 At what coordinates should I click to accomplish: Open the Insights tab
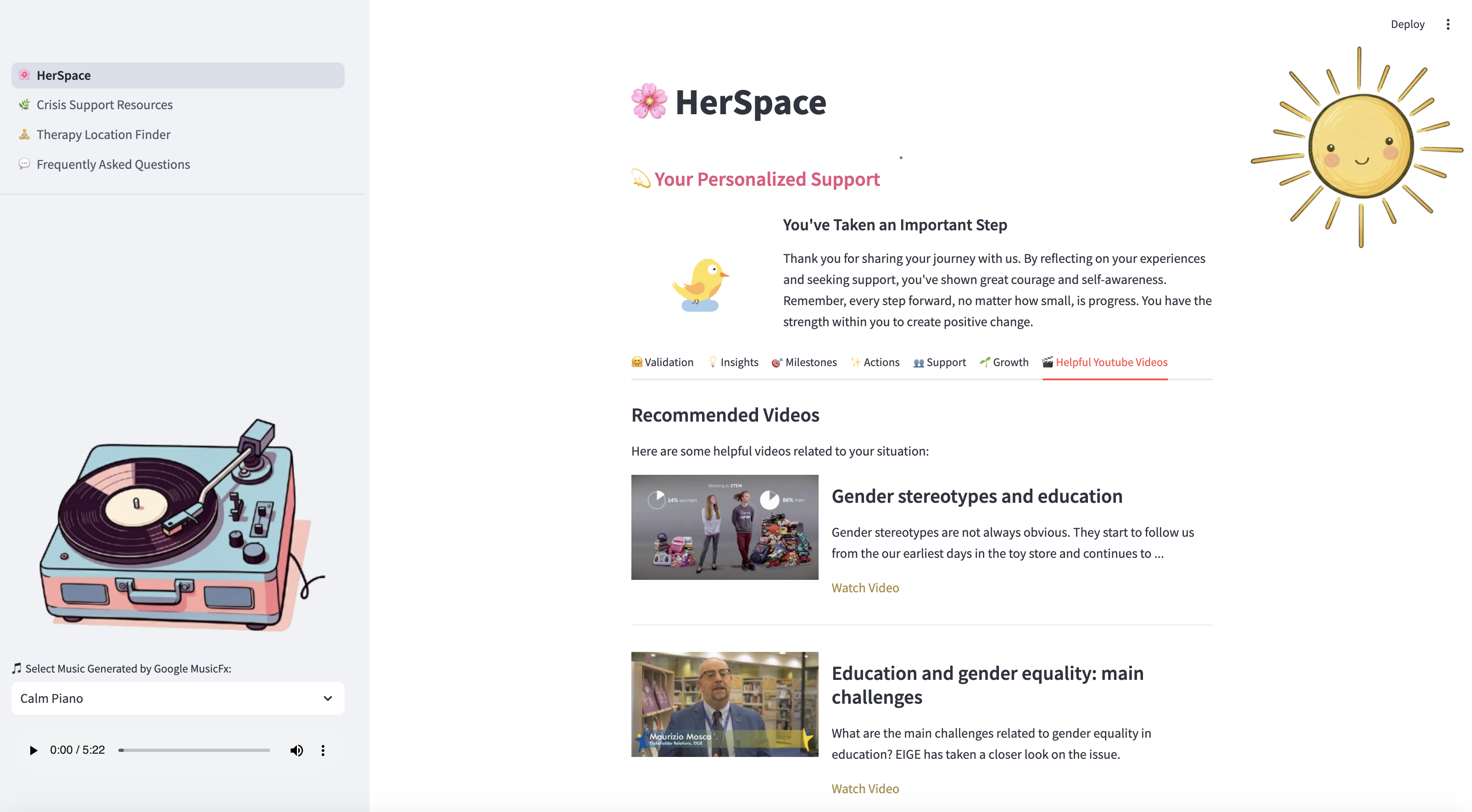[x=733, y=362]
